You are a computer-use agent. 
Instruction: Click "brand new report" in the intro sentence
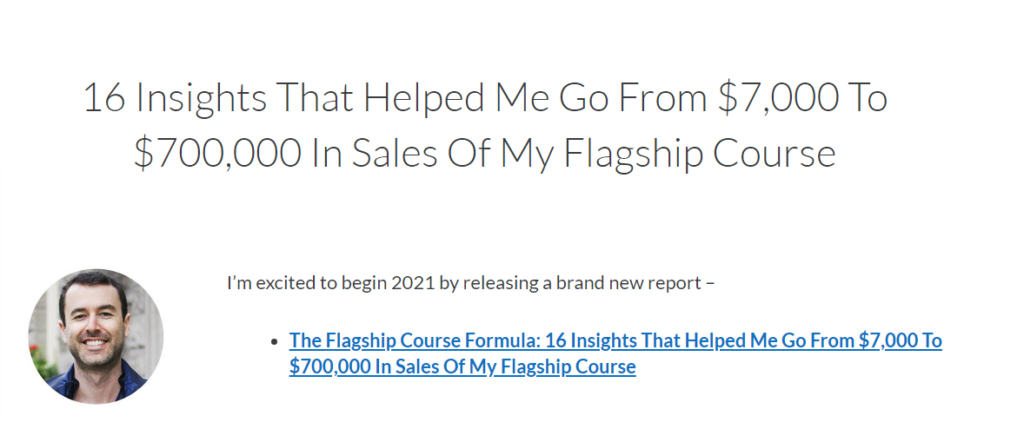tap(636, 283)
